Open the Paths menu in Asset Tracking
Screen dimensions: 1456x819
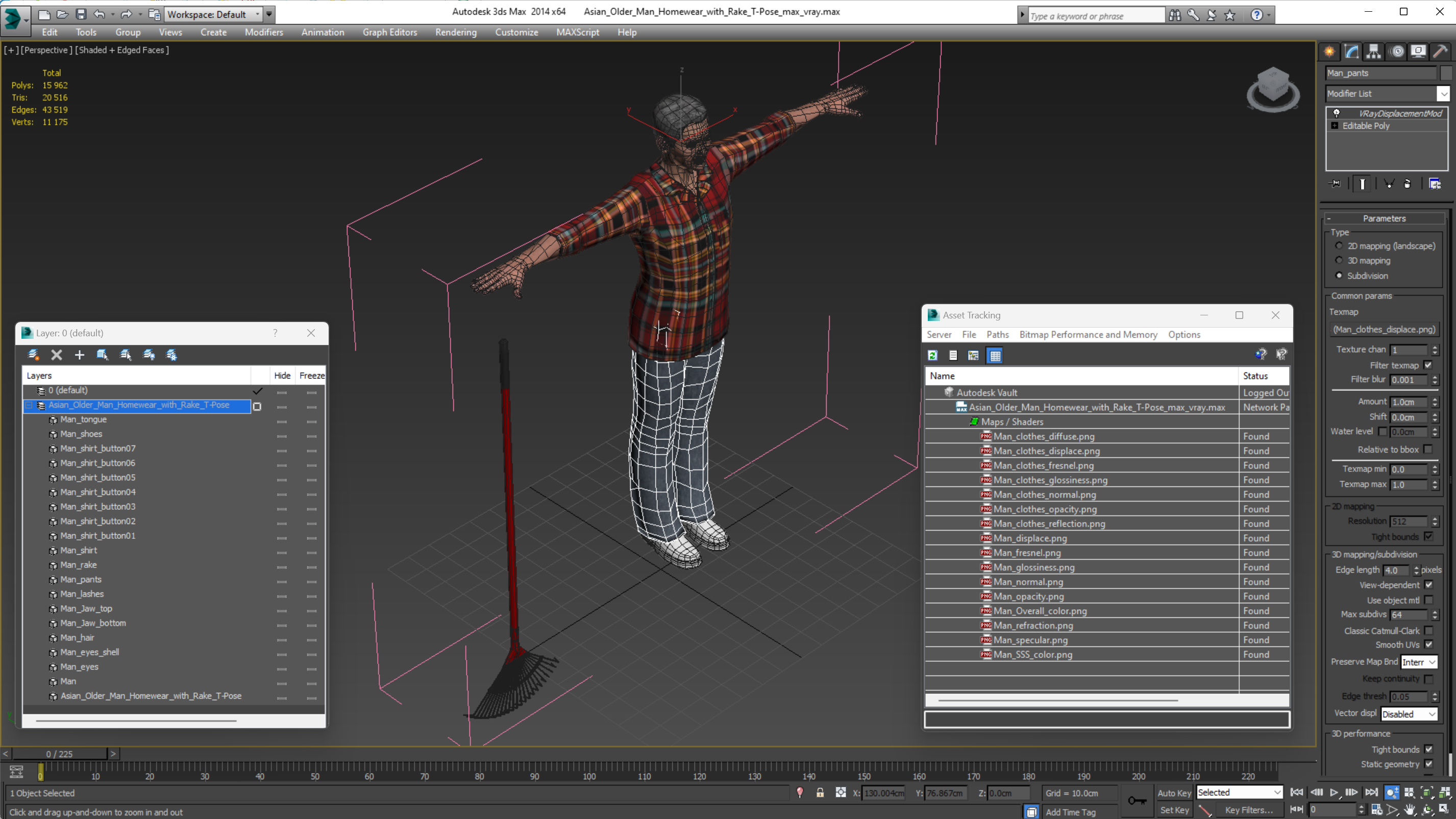click(x=997, y=335)
